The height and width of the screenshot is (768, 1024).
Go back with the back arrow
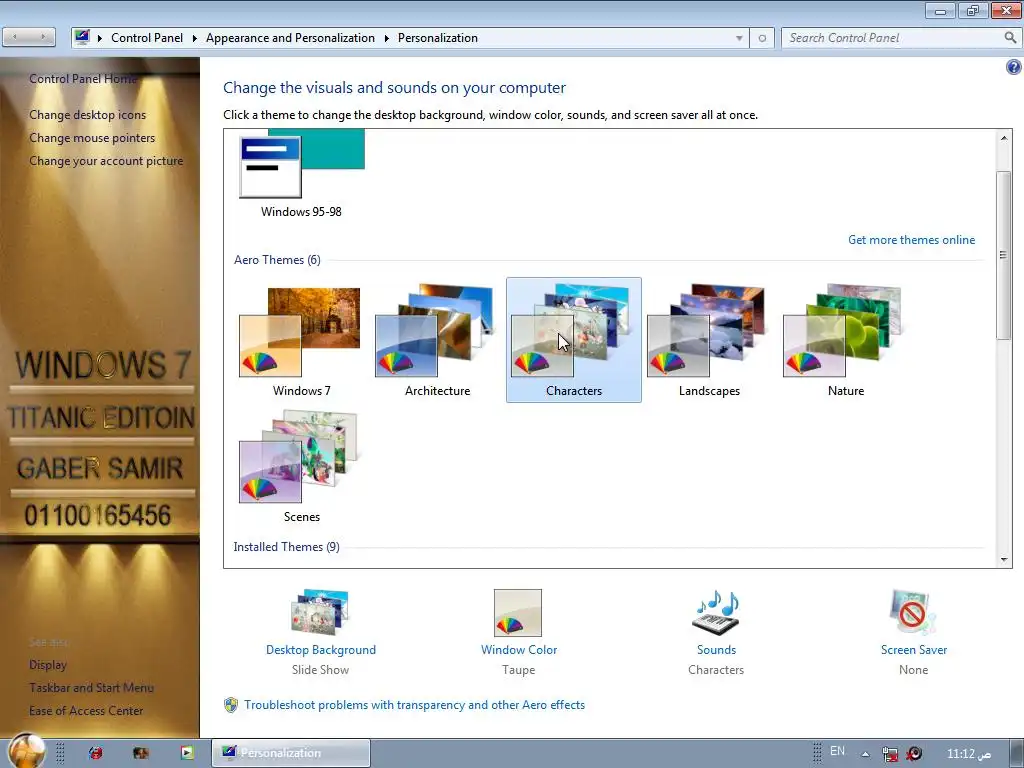16,37
